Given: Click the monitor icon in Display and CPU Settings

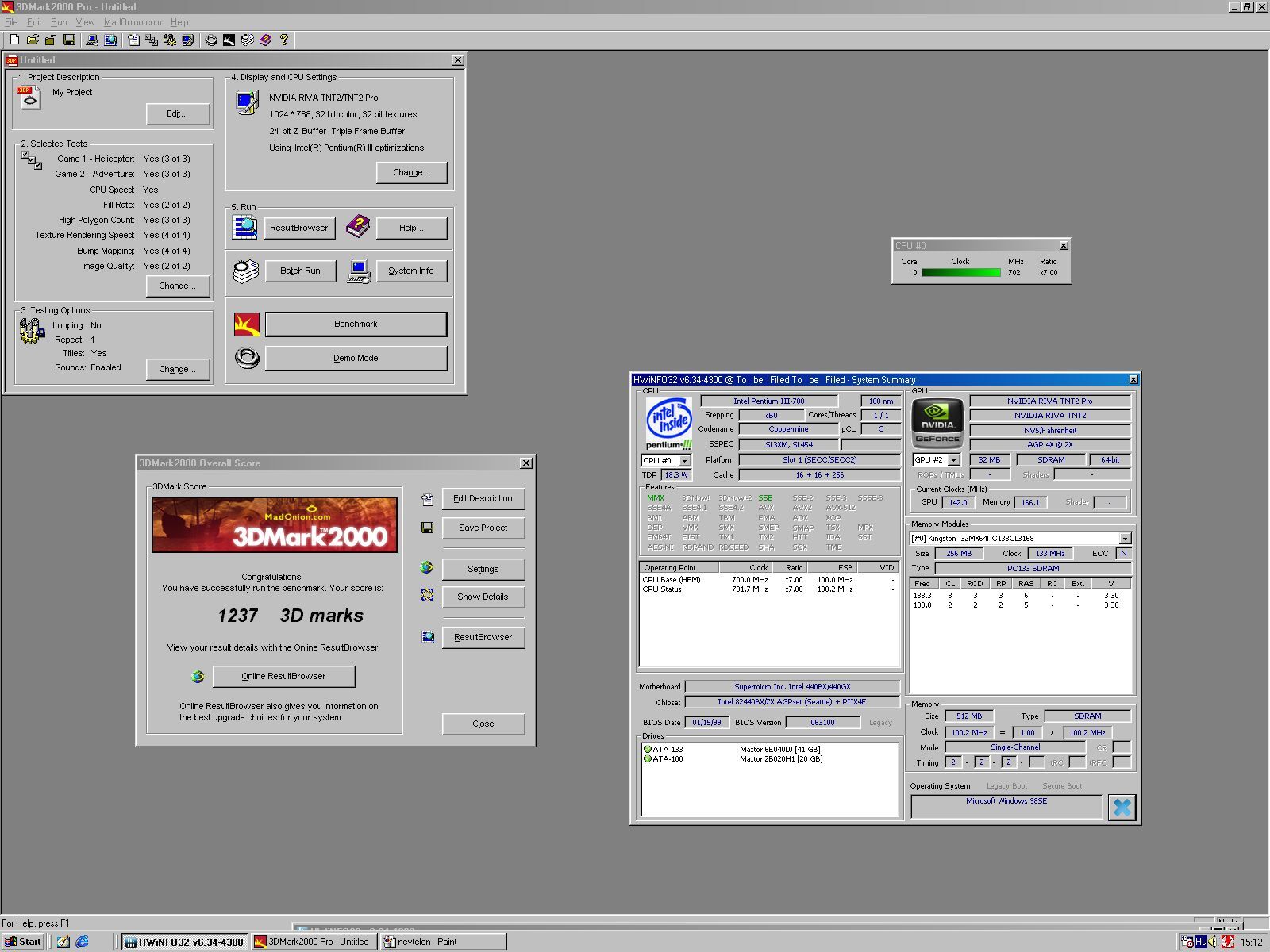Looking at the screenshot, I should (248, 102).
